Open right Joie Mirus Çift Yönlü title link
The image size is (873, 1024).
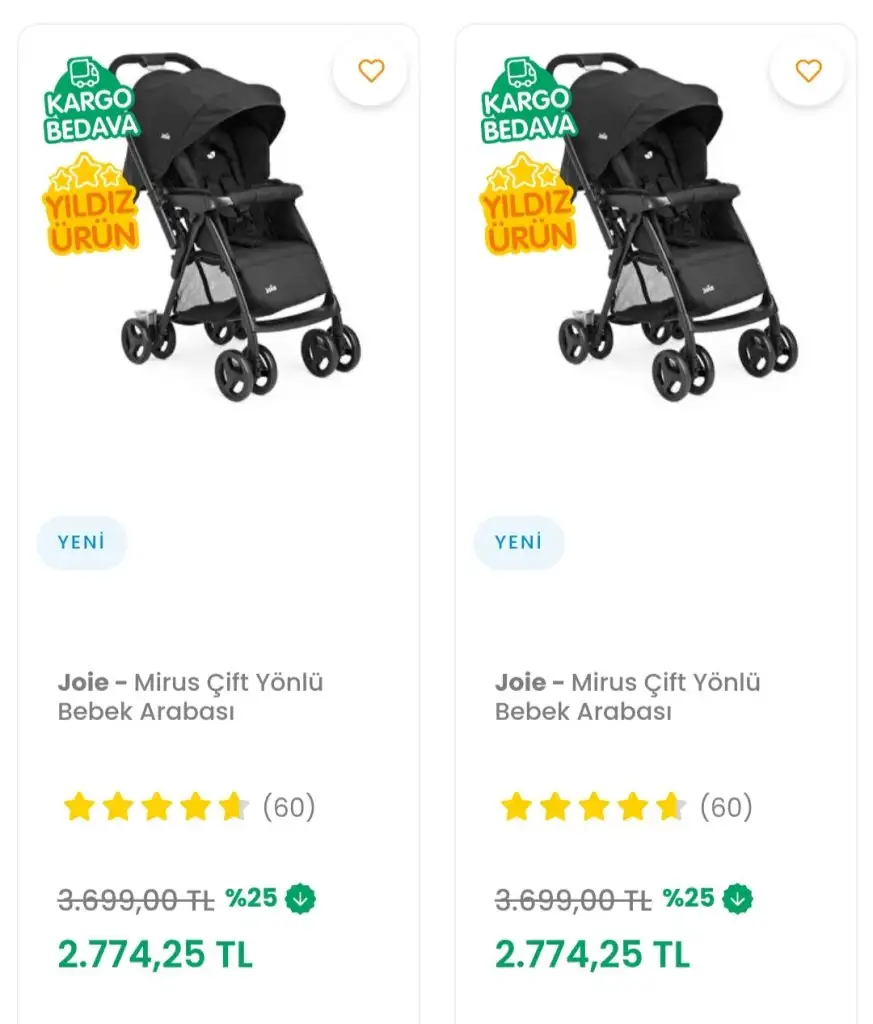click(x=627, y=697)
